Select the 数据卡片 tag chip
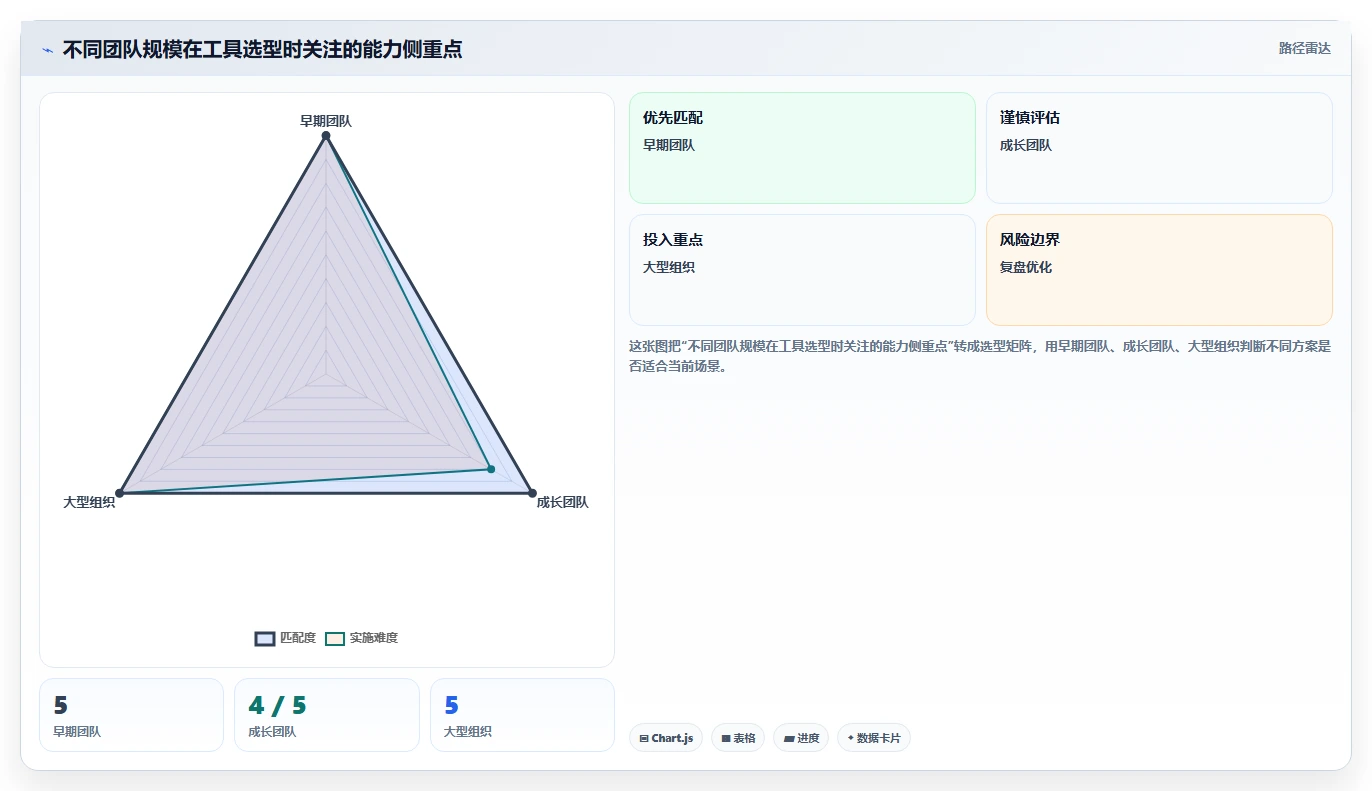The width and height of the screenshot is (1372, 791). point(874,738)
